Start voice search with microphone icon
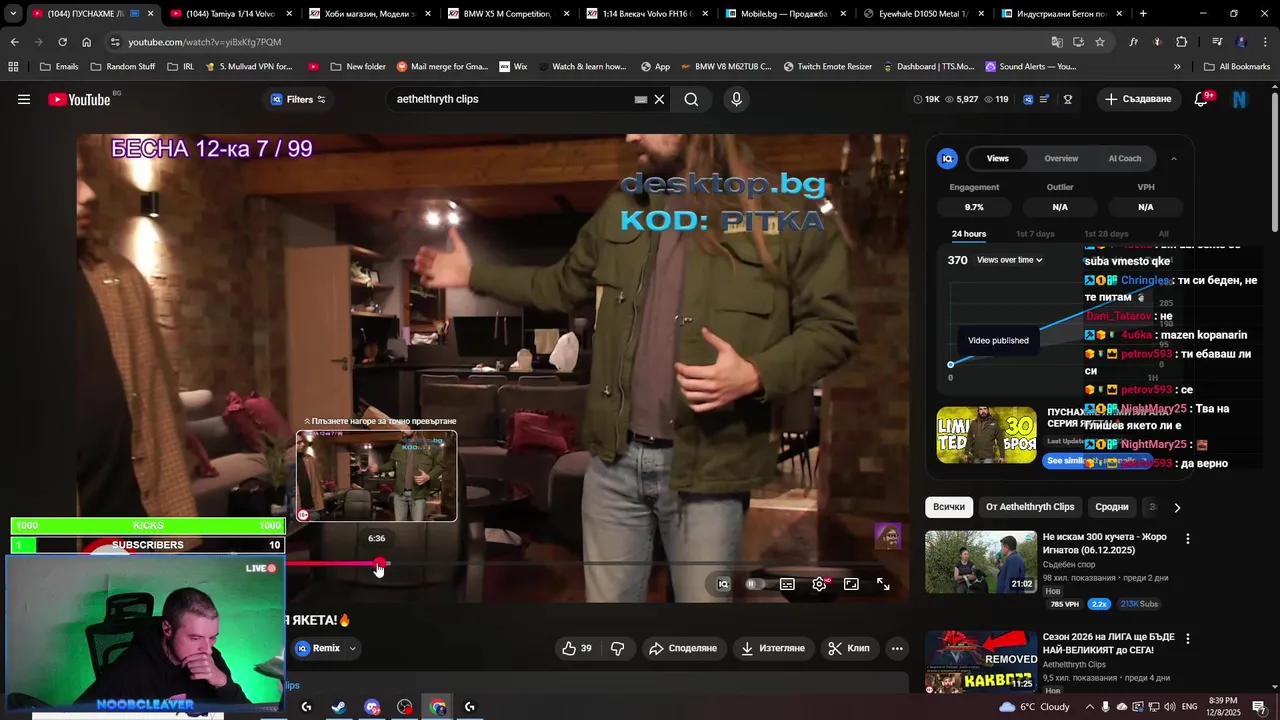Image resolution: width=1280 pixels, height=720 pixels. [x=736, y=99]
